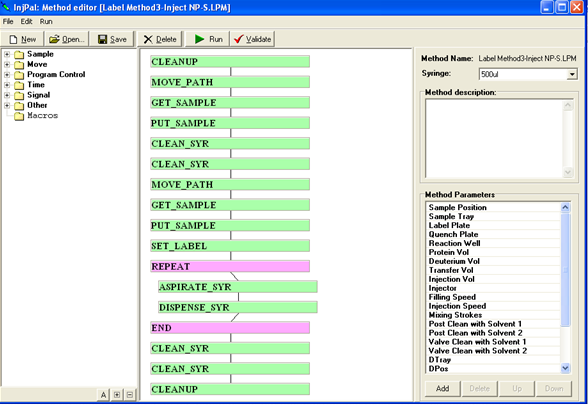588x405 pixels.
Task: Maximize the InjPal window
Action: click(x=562, y=8)
